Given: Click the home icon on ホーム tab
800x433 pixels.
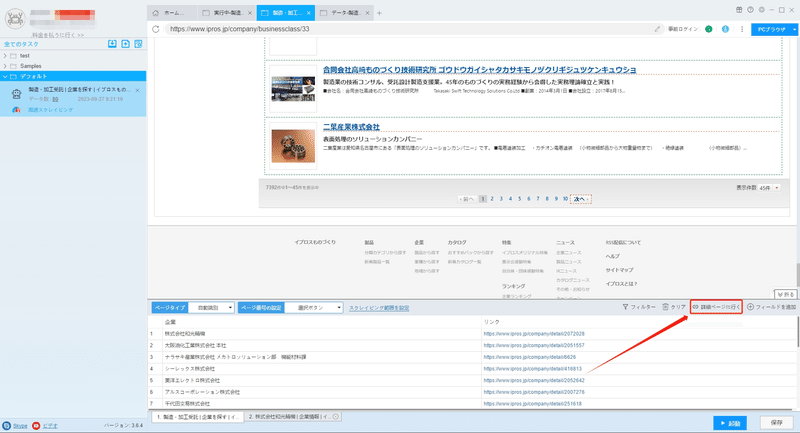Looking at the screenshot, I should pyautogui.click(x=156, y=13).
